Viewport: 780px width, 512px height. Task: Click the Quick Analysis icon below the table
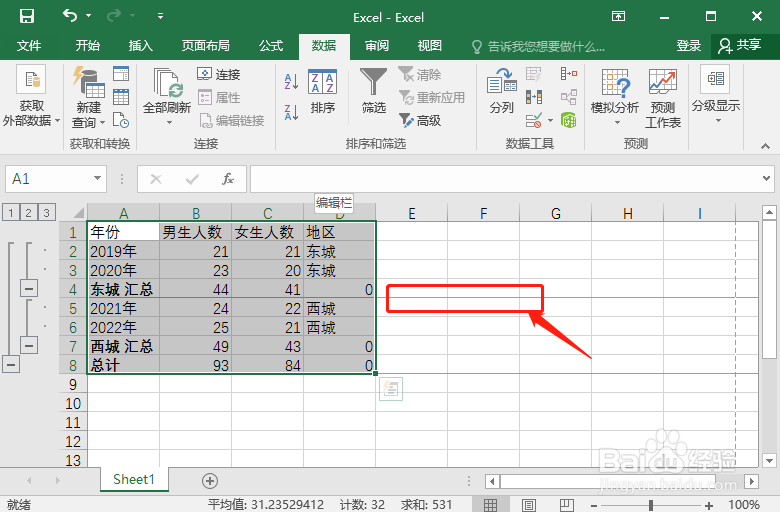pyautogui.click(x=391, y=389)
